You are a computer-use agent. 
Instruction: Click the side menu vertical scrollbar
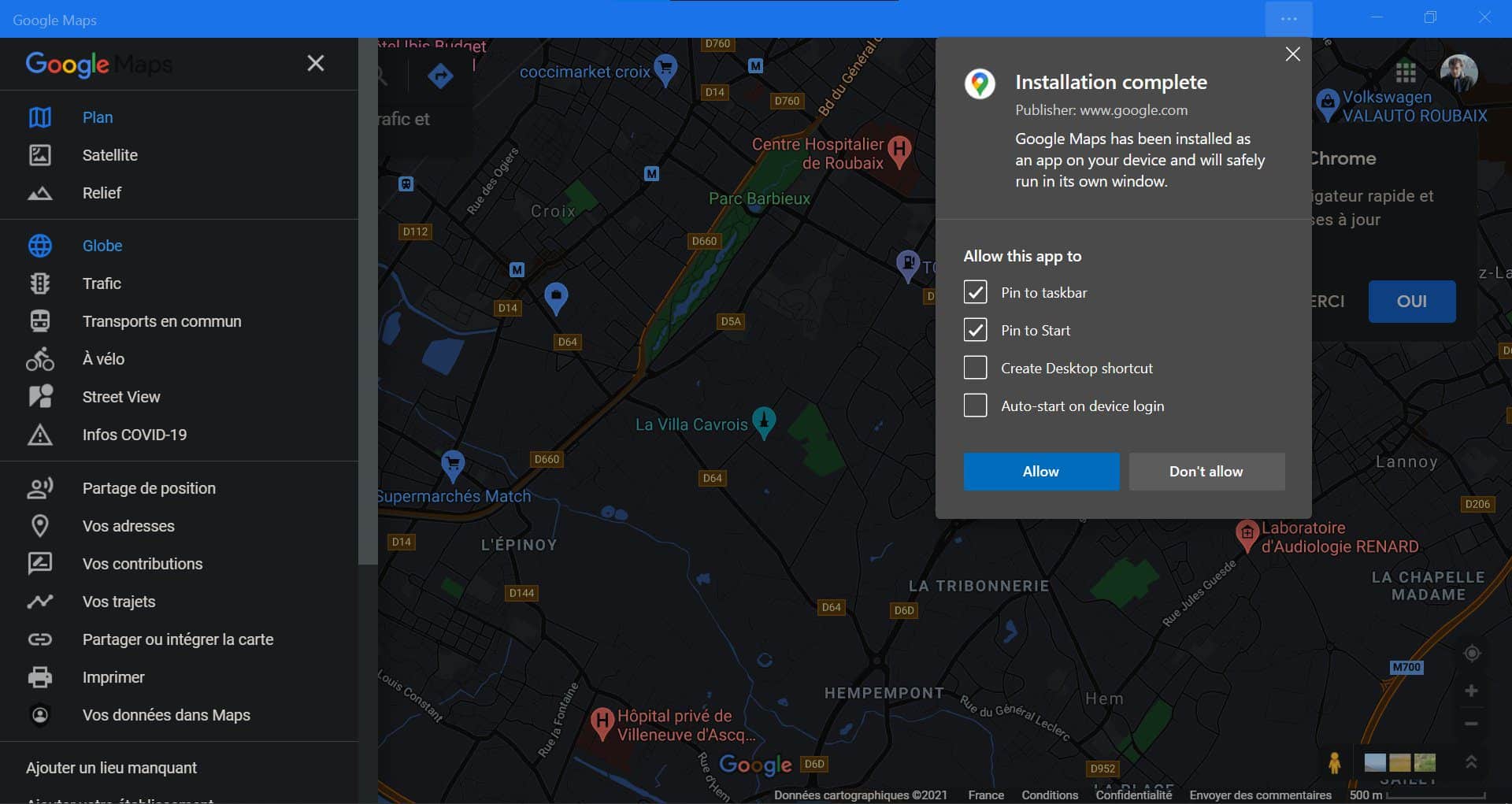pos(368,301)
